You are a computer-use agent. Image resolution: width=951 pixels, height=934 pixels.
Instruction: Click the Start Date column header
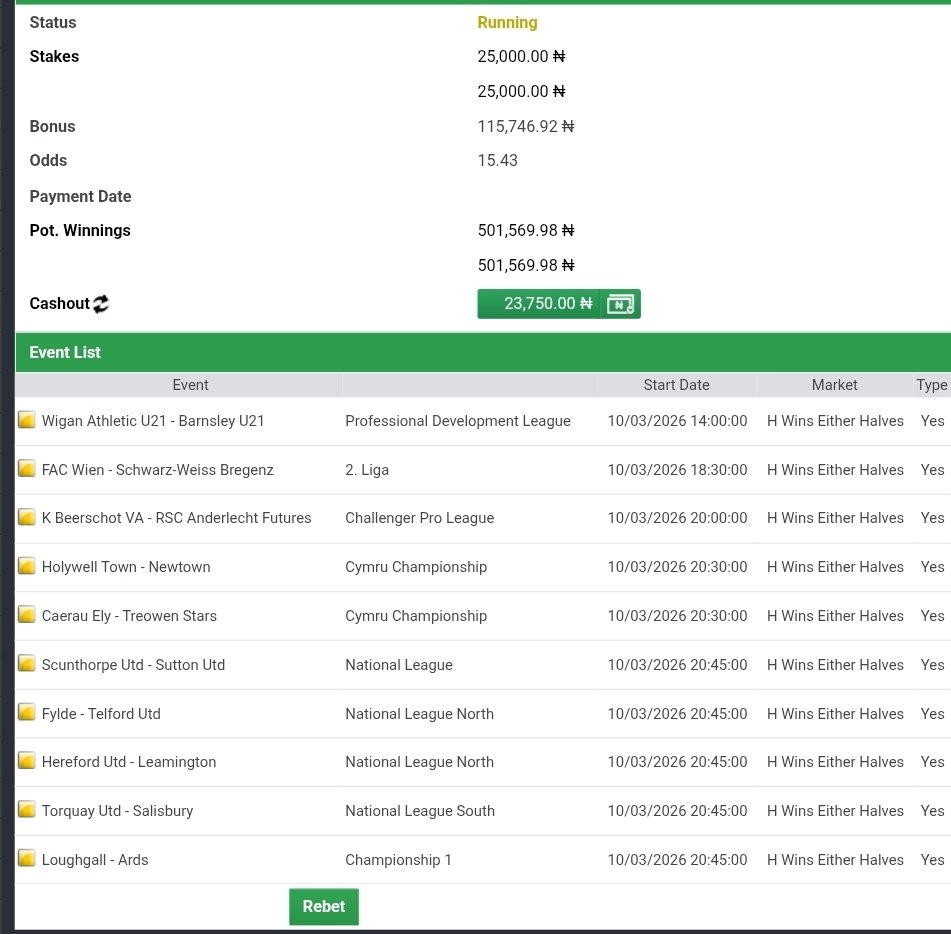676,385
